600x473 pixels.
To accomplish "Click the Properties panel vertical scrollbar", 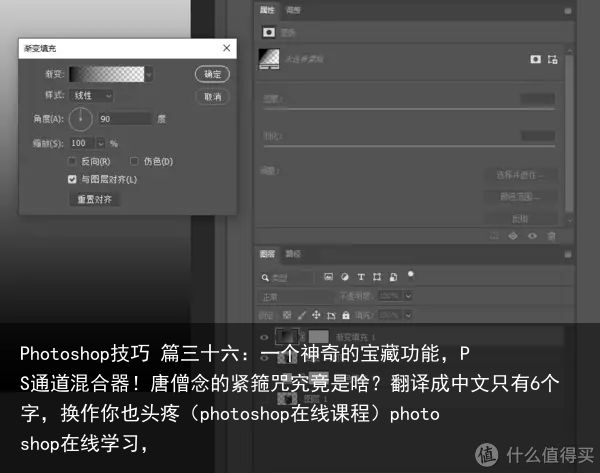I will (x=569, y=132).
